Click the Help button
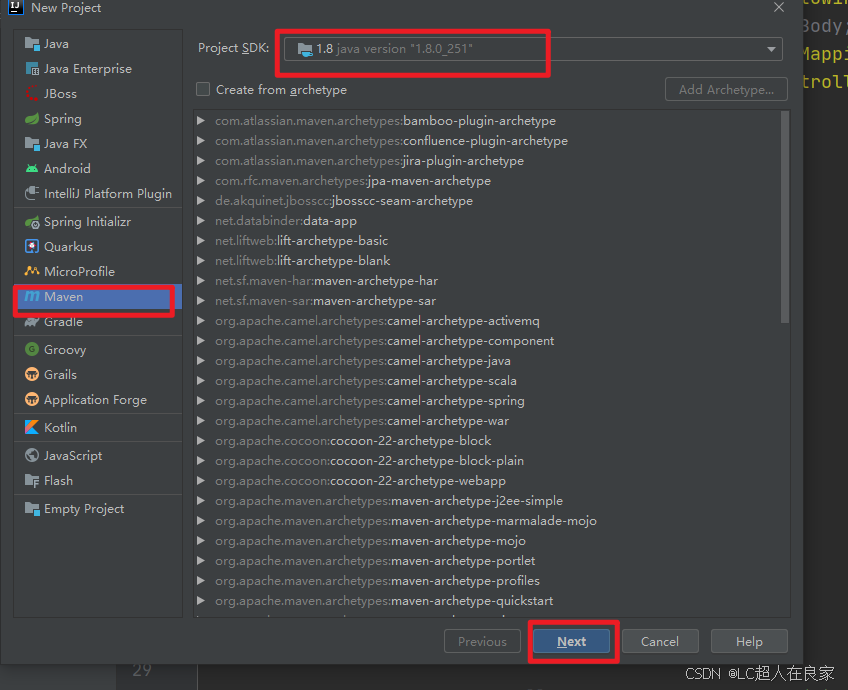The image size is (848, 690). pyautogui.click(x=749, y=641)
